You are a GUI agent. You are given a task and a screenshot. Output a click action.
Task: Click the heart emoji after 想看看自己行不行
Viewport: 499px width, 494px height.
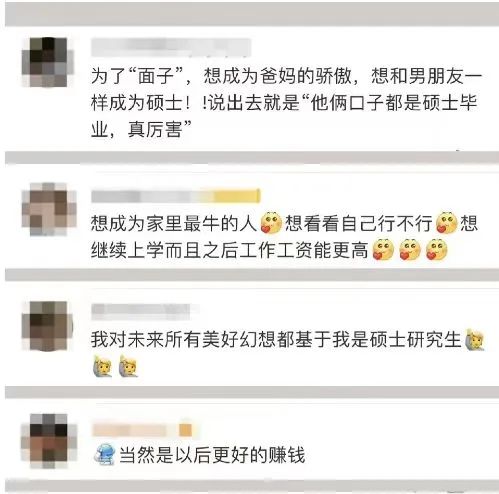446,223
